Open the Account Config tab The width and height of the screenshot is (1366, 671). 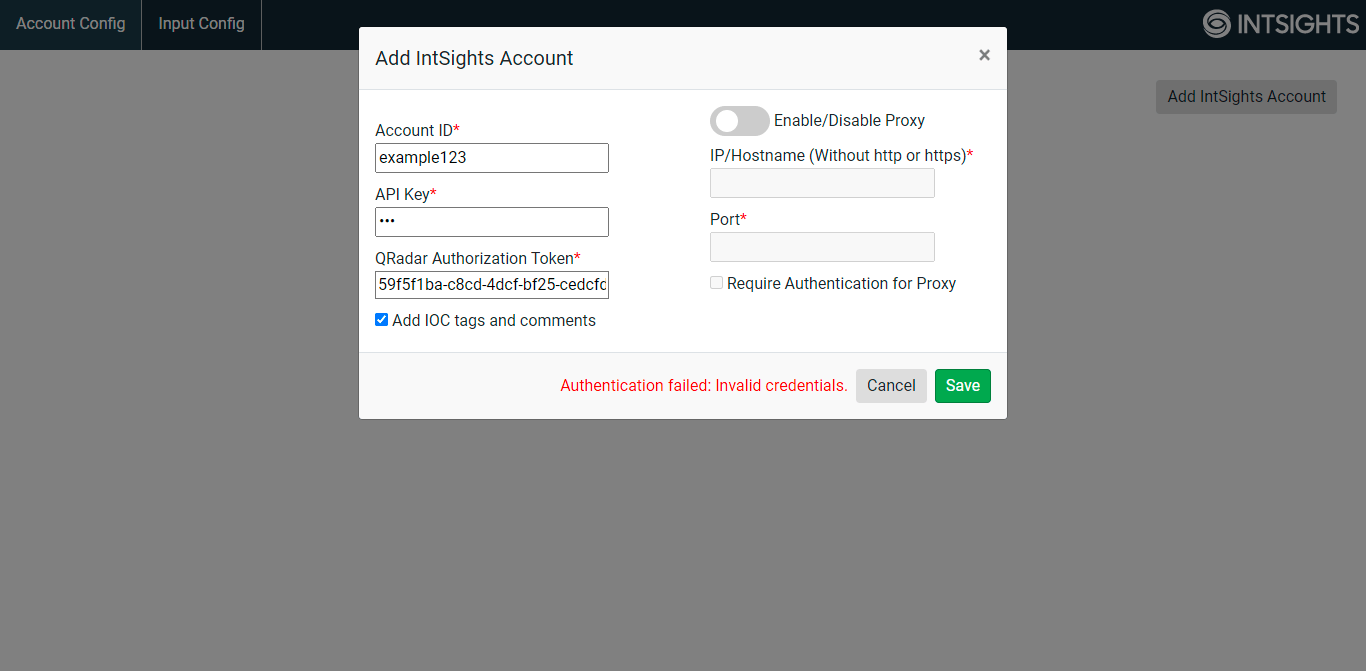click(x=71, y=24)
